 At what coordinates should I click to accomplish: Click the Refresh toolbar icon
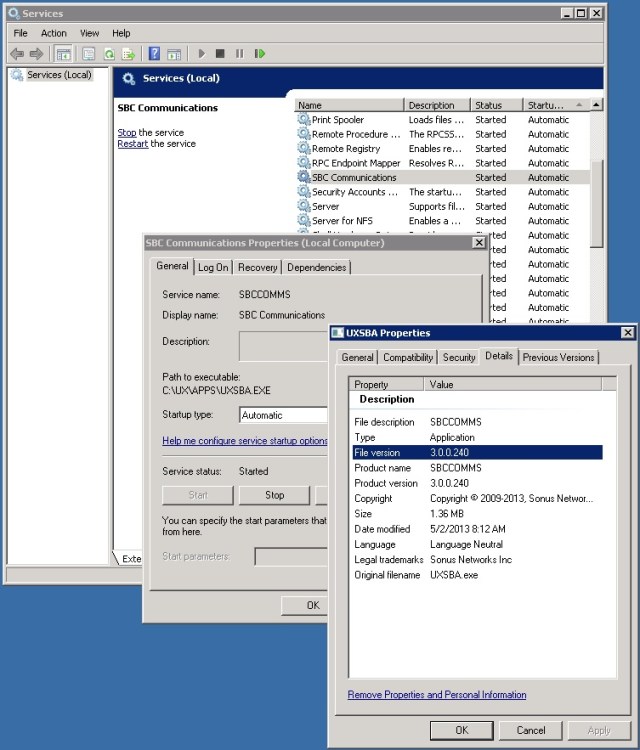click(x=108, y=54)
